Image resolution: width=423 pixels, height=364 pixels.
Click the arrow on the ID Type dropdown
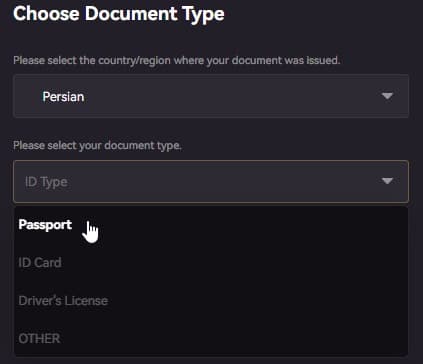tap(387, 181)
